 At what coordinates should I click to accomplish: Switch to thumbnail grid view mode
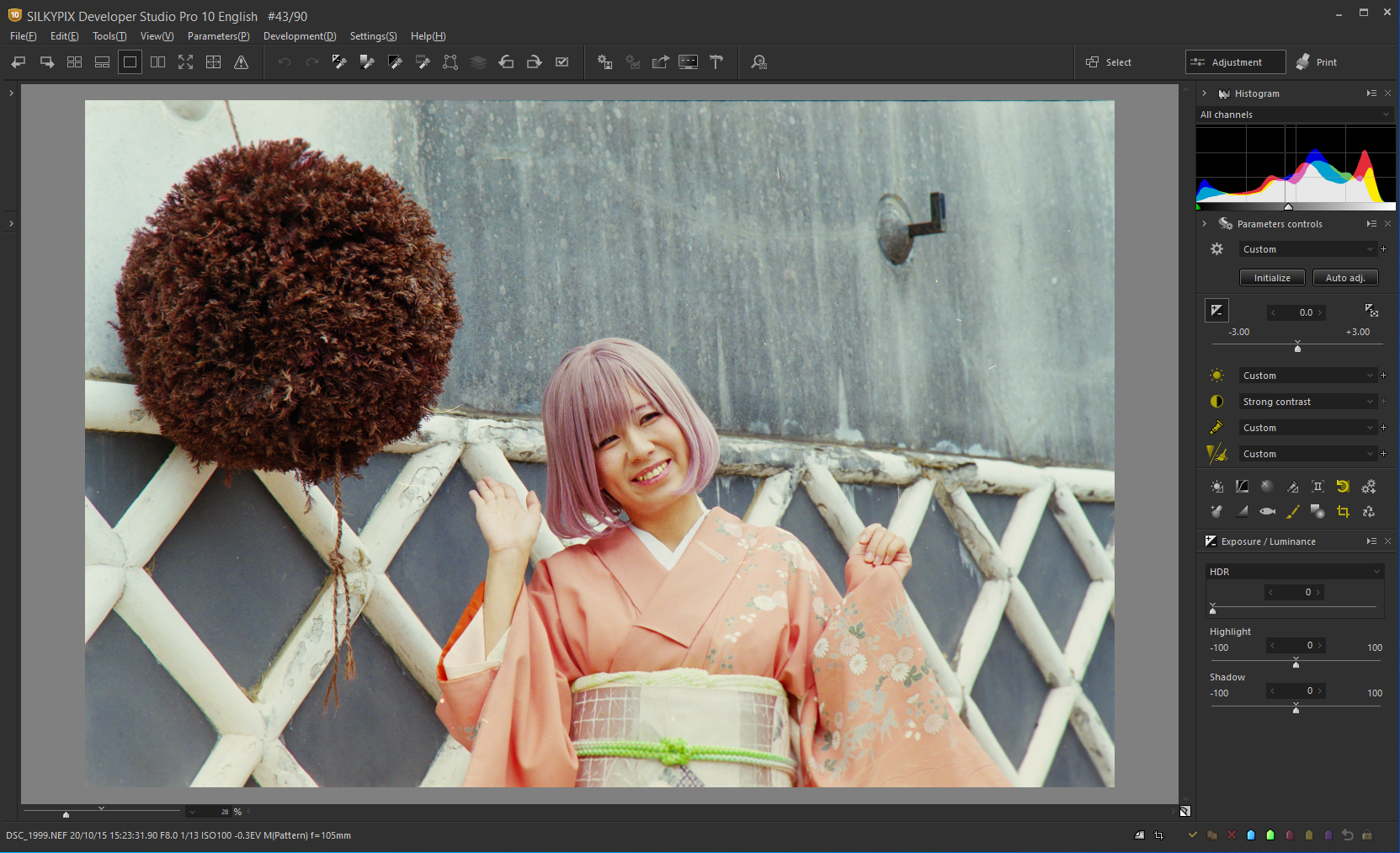[75, 62]
